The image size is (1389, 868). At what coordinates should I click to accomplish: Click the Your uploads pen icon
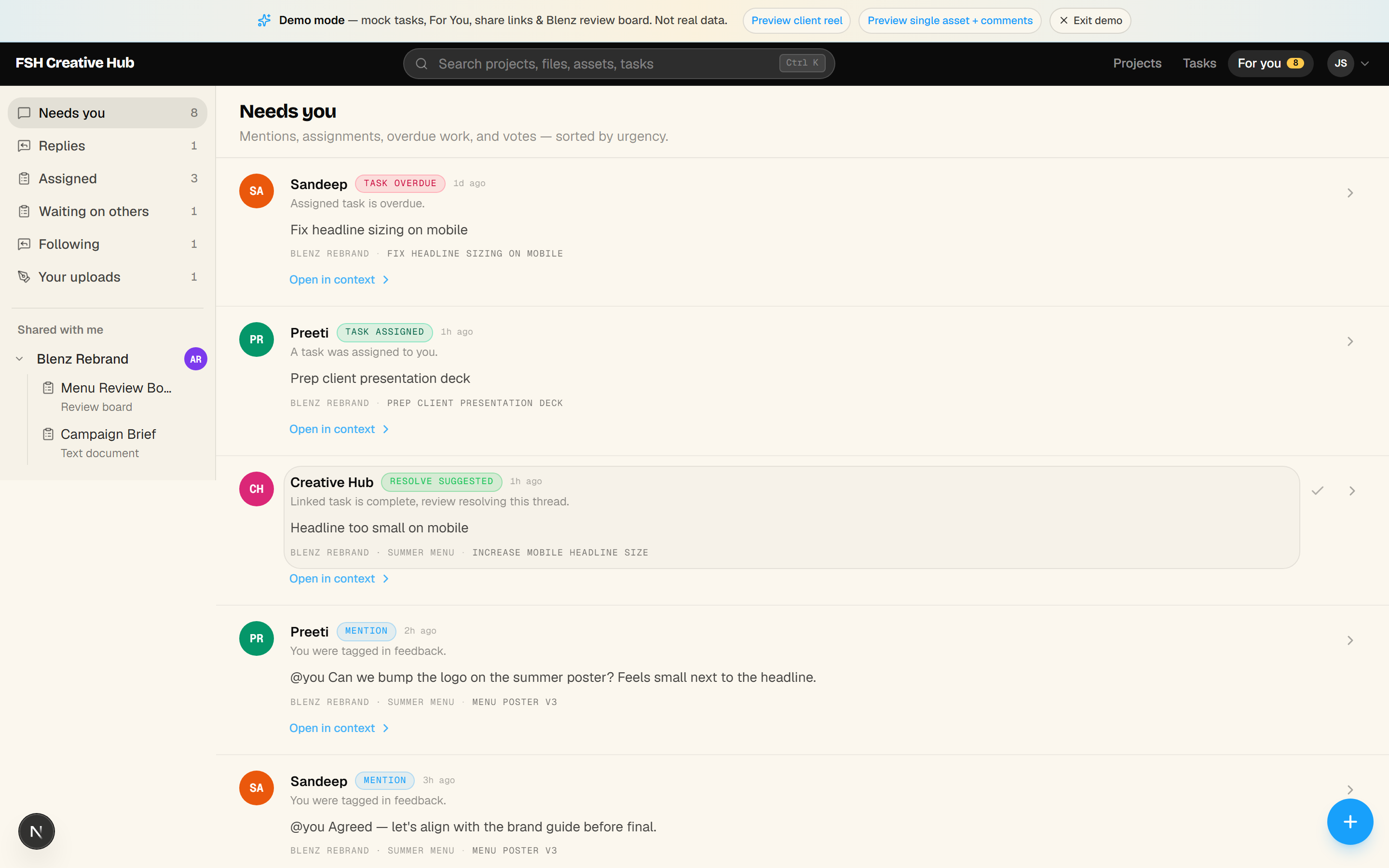(x=24, y=277)
